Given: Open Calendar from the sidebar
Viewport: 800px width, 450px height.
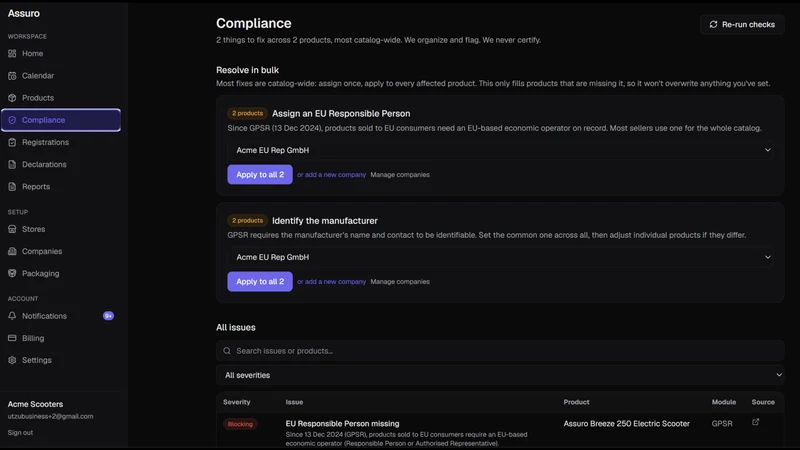Looking at the screenshot, I should click(61, 76).
